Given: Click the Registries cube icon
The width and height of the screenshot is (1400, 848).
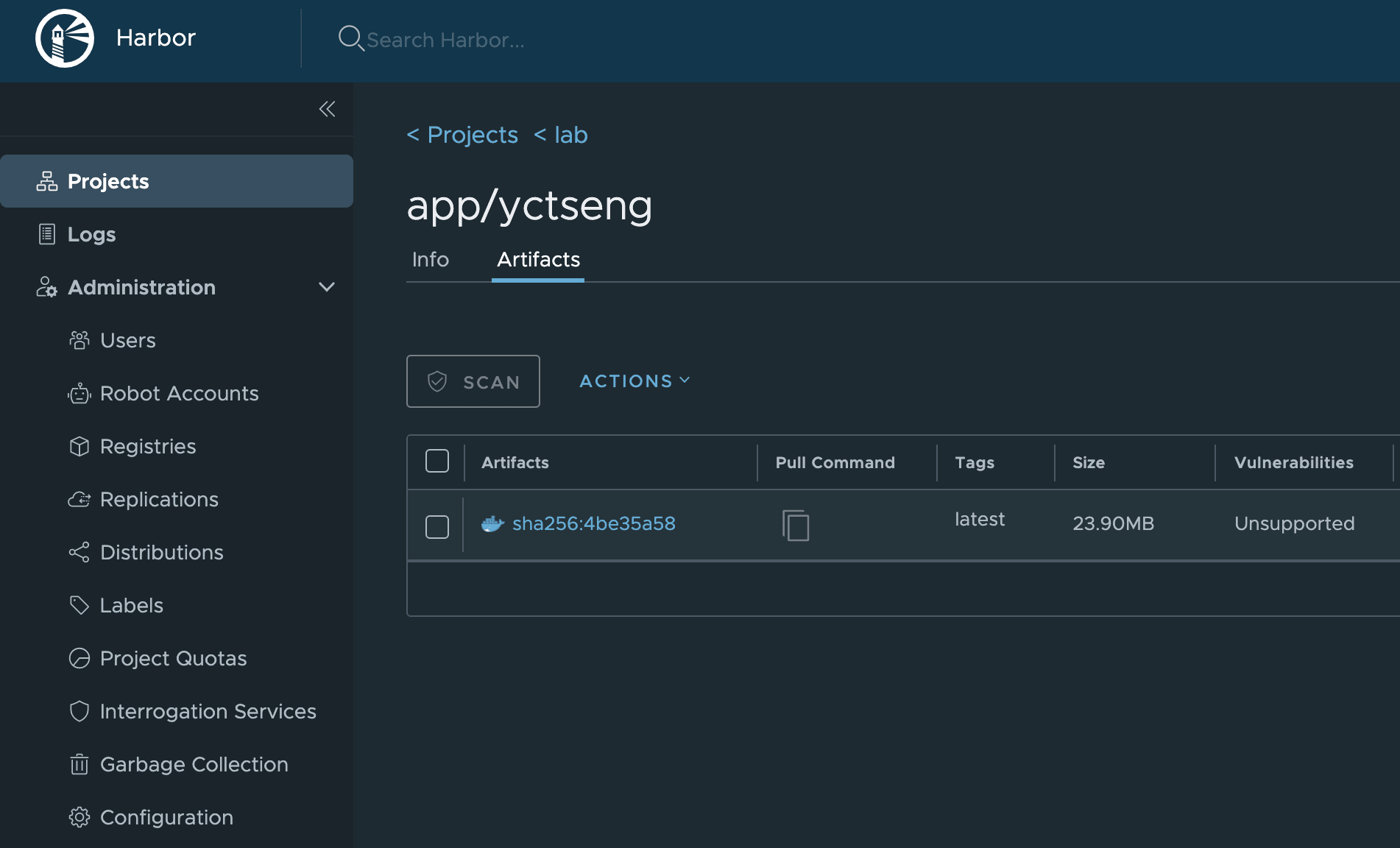Looking at the screenshot, I should click(79, 446).
